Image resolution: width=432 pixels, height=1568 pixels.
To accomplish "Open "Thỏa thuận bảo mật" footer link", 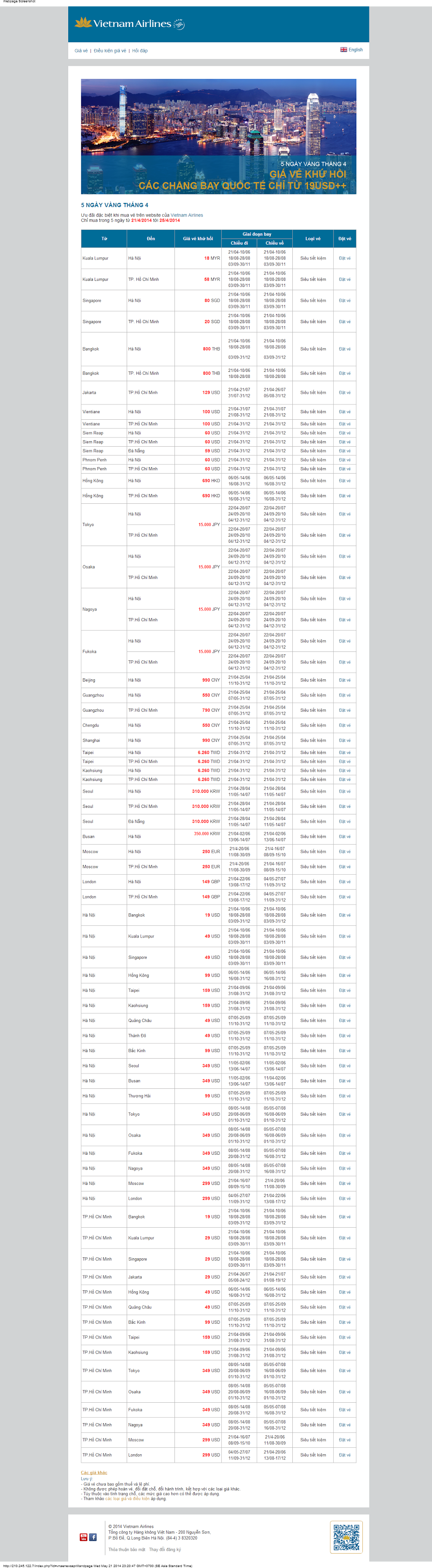I will (x=127, y=1549).
